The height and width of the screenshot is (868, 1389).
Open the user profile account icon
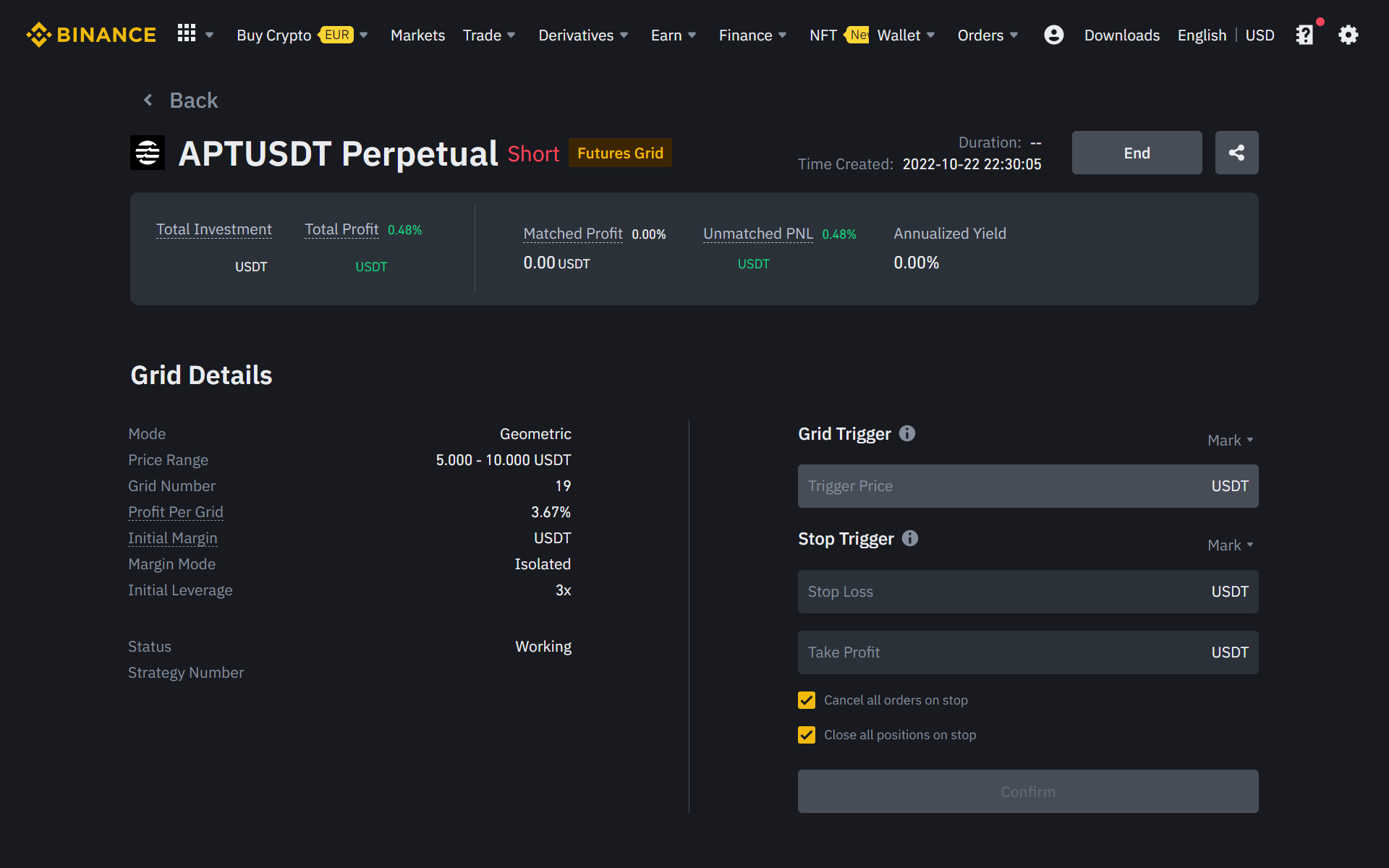coord(1053,35)
